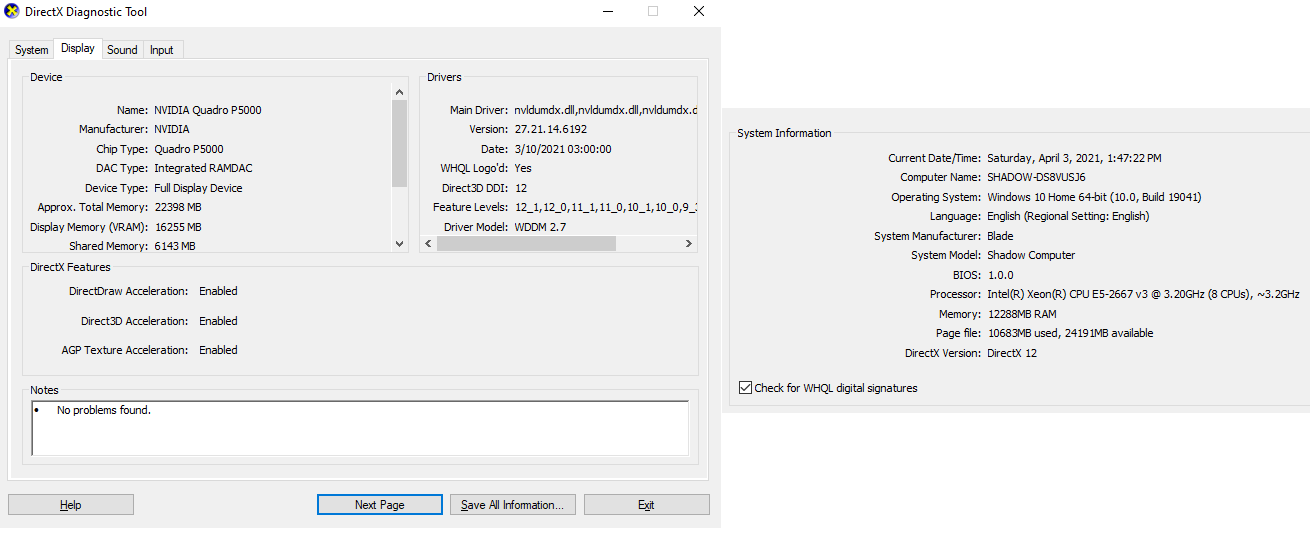This screenshot has width=1312, height=535.
Task: Click the Direct3D DDI value 12
Action: (521, 188)
